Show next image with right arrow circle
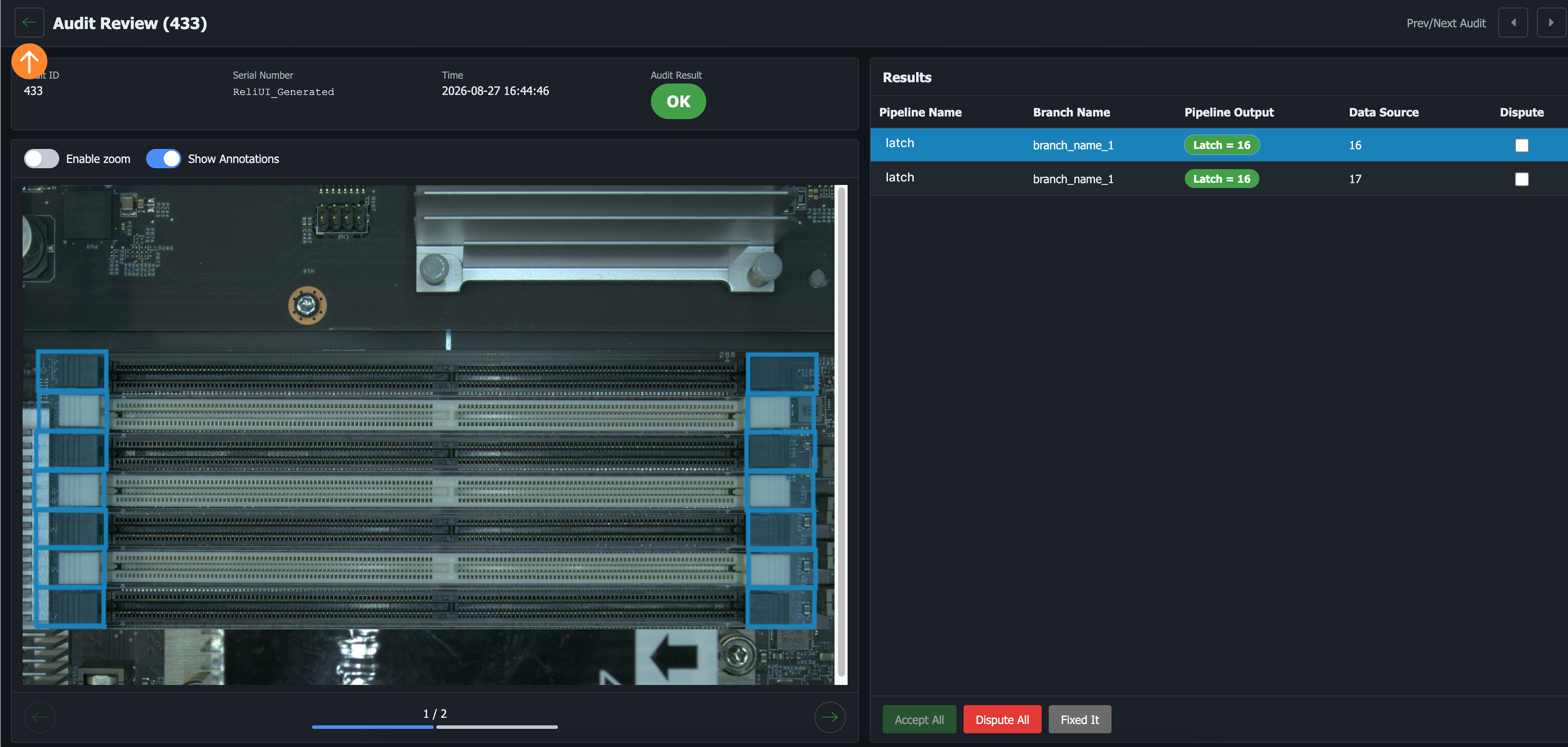1568x747 pixels. pos(830,717)
